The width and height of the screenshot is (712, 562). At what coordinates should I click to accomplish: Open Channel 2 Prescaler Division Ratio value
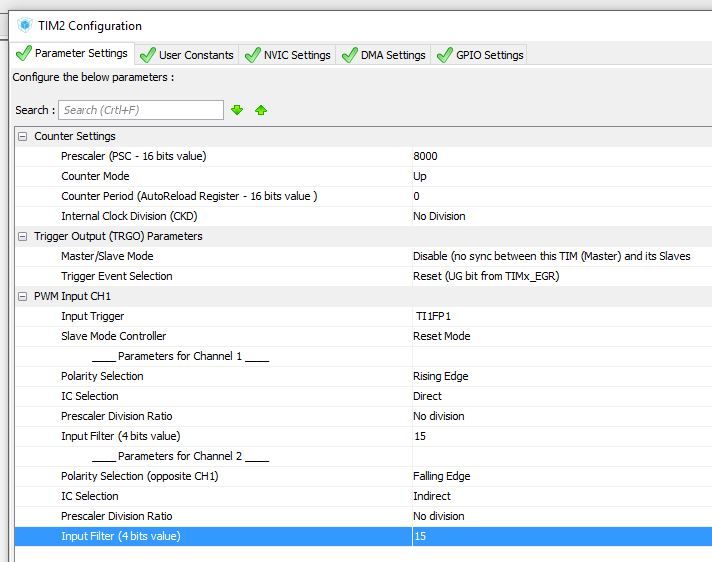click(x=439, y=516)
